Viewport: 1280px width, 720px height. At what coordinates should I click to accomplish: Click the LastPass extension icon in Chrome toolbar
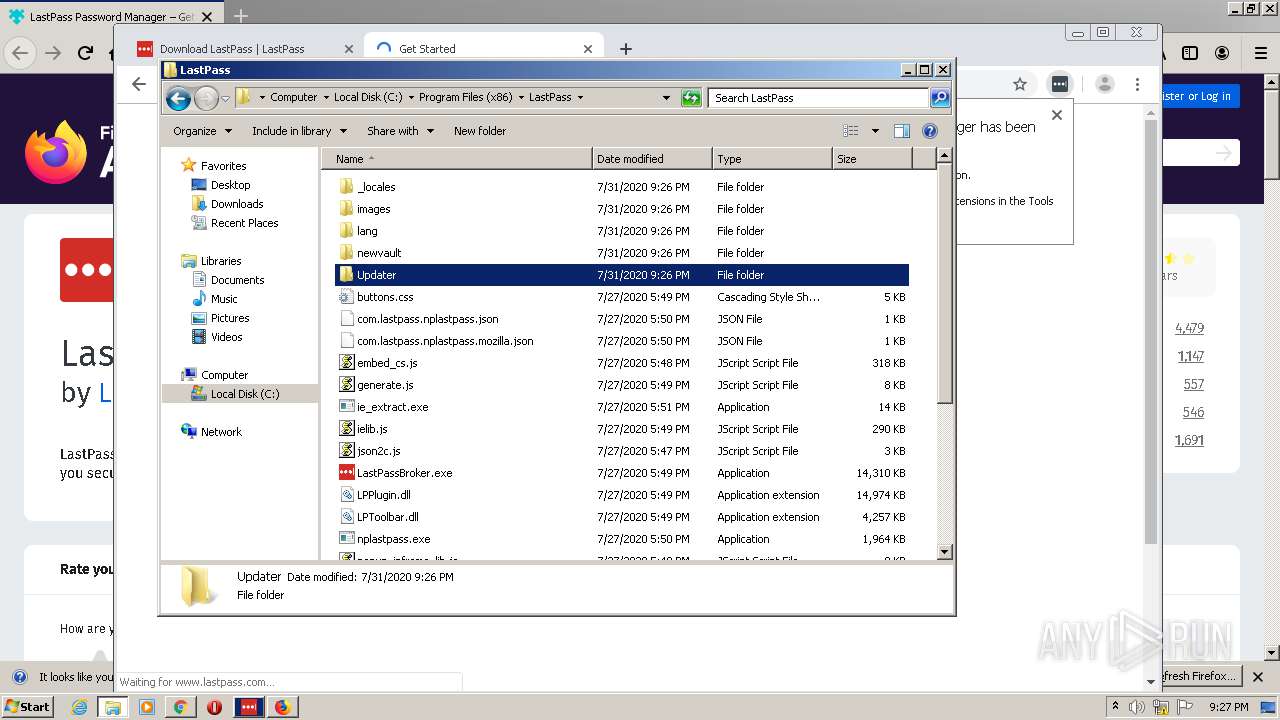click(1059, 85)
